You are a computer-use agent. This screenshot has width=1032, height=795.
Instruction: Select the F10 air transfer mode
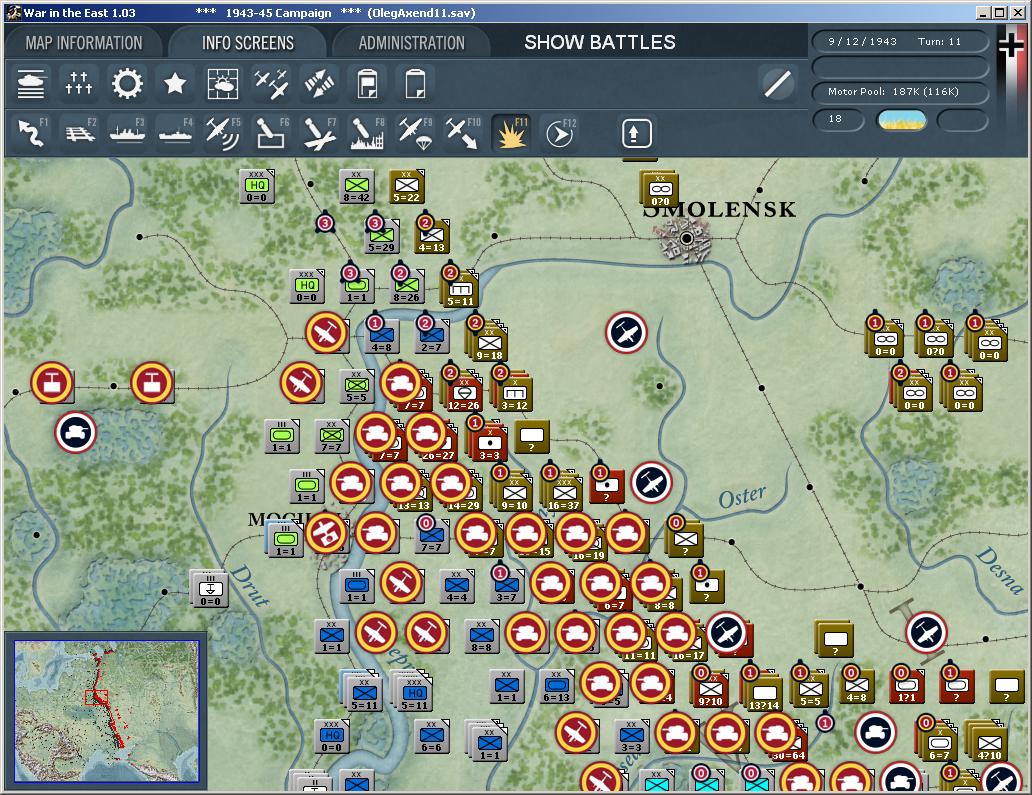pos(463,132)
